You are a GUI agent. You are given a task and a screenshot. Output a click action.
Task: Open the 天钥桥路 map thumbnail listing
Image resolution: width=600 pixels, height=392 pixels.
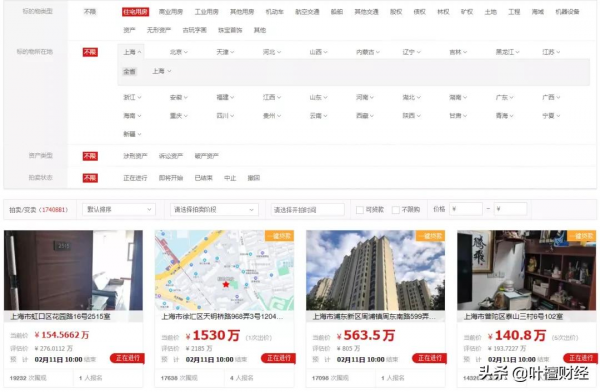pos(224,270)
